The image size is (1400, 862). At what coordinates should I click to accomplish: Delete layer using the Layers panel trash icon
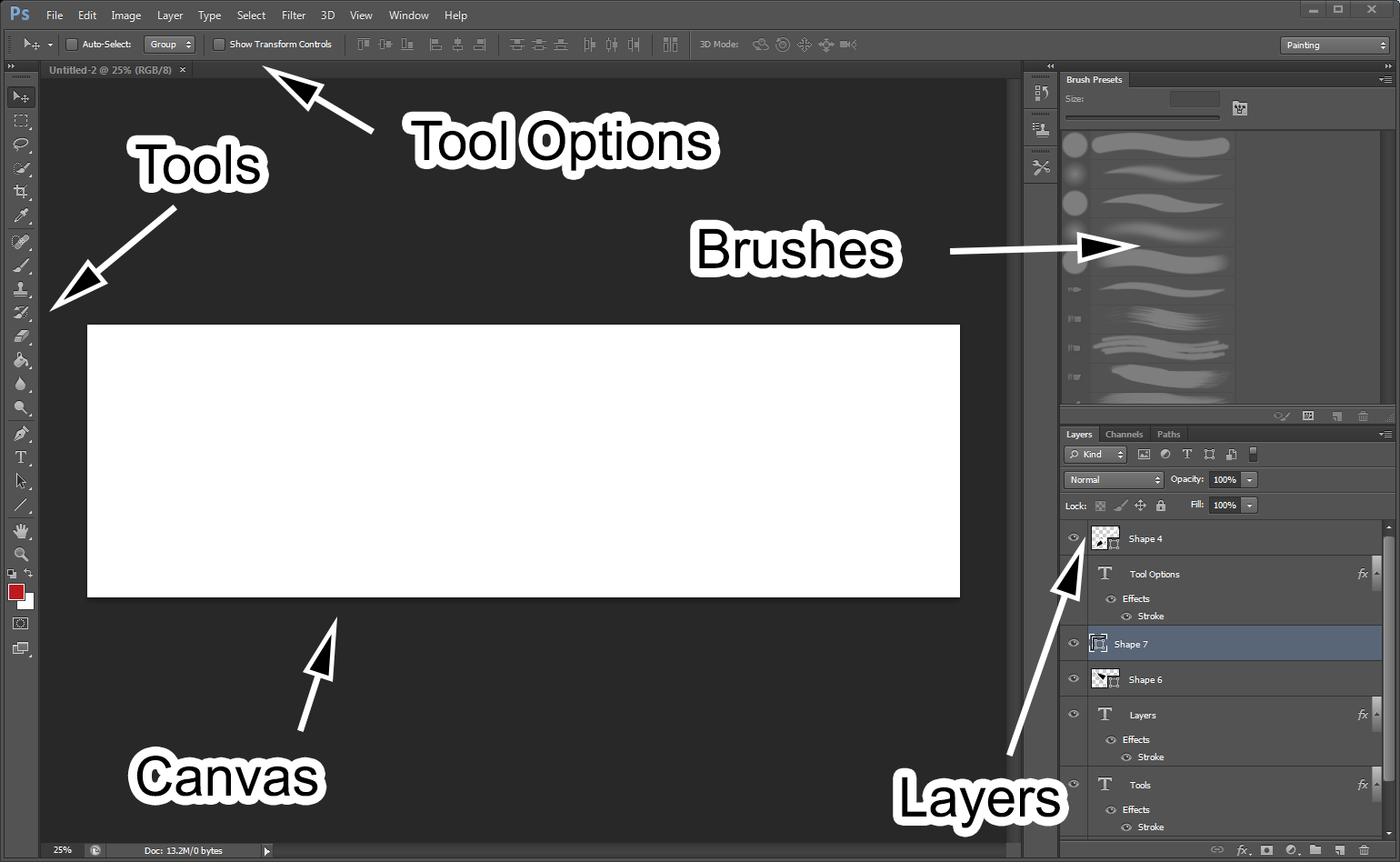(x=1364, y=850)
